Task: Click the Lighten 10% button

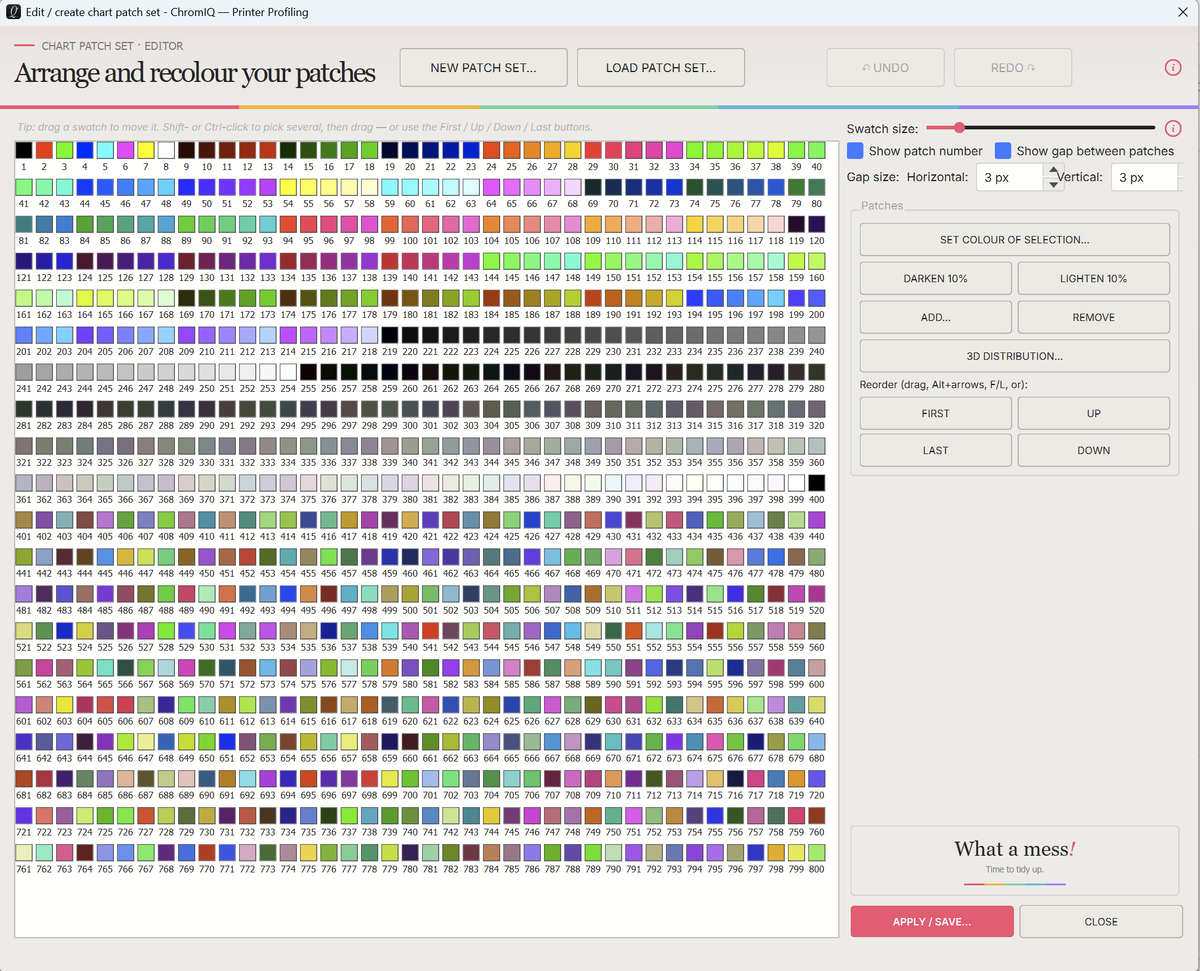Action: coord(1094,278)
